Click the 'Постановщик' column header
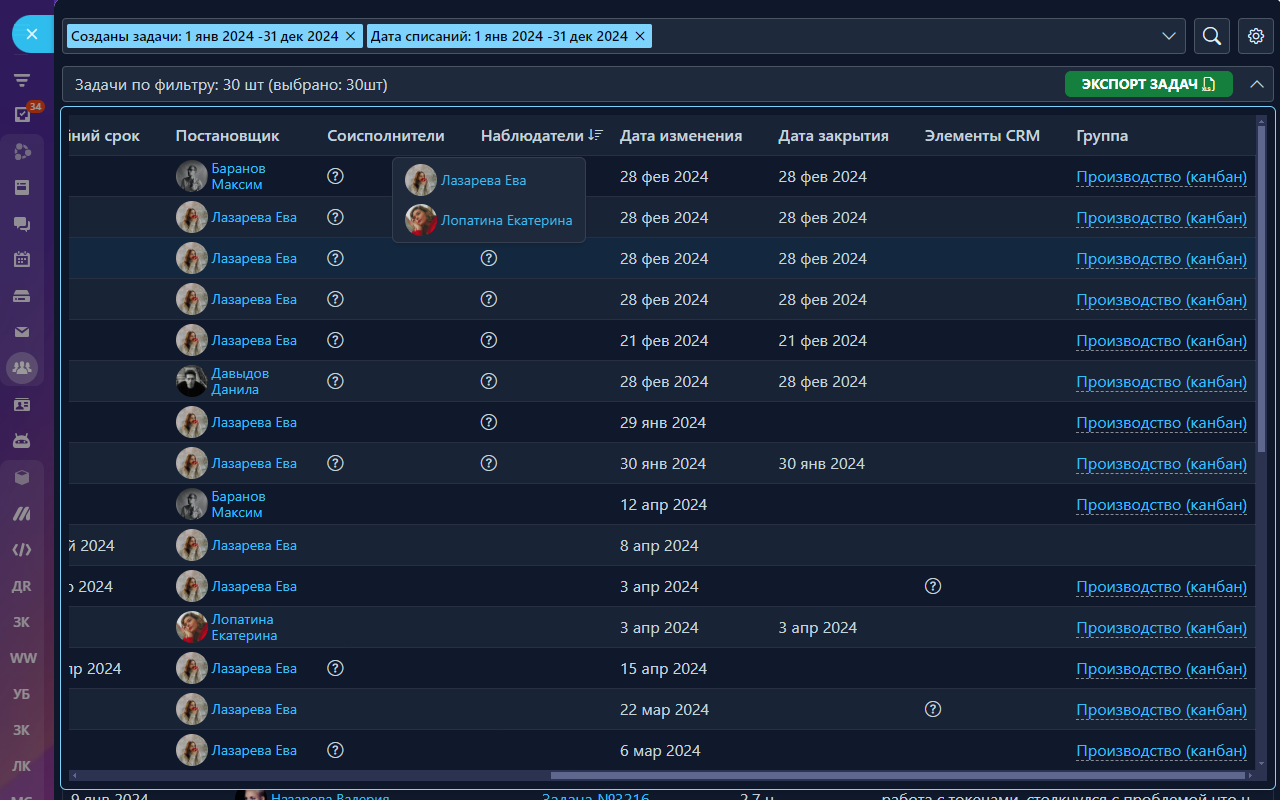The height and width of the screenshot is (800, 1280). (x=228, y=136)
